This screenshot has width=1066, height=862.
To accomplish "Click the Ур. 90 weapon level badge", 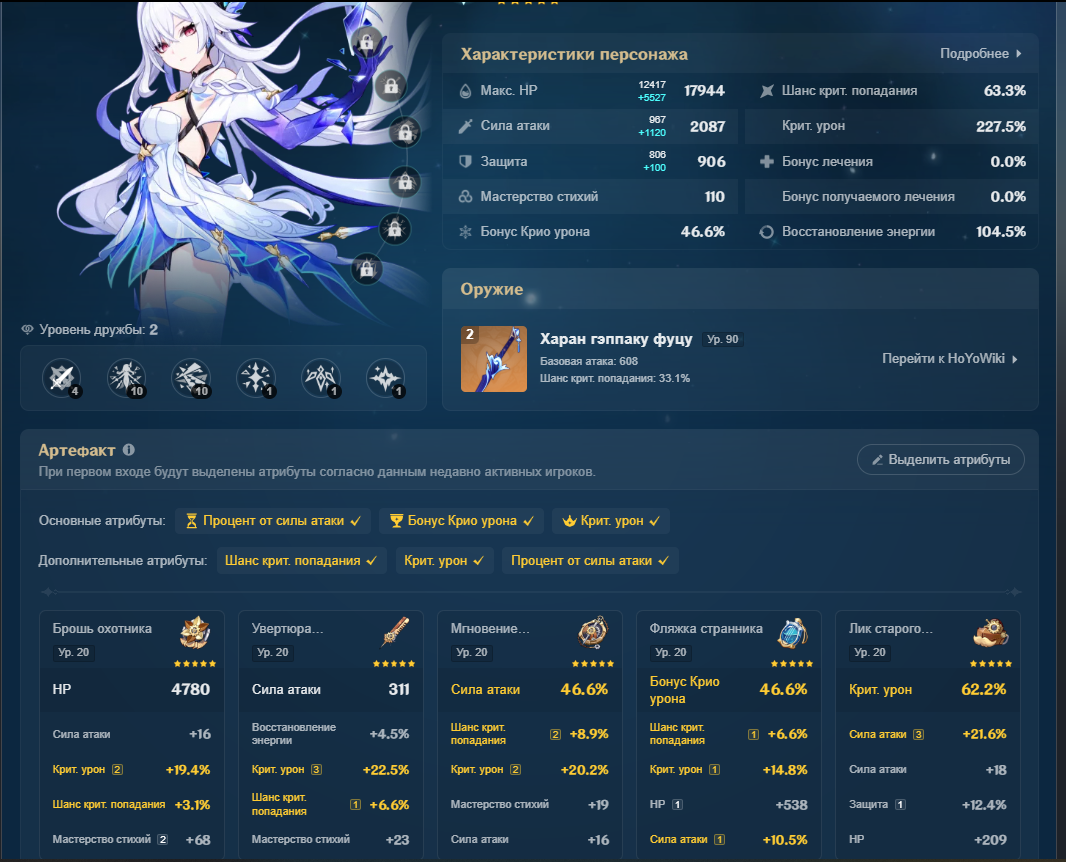I will (x=723, y=339).
